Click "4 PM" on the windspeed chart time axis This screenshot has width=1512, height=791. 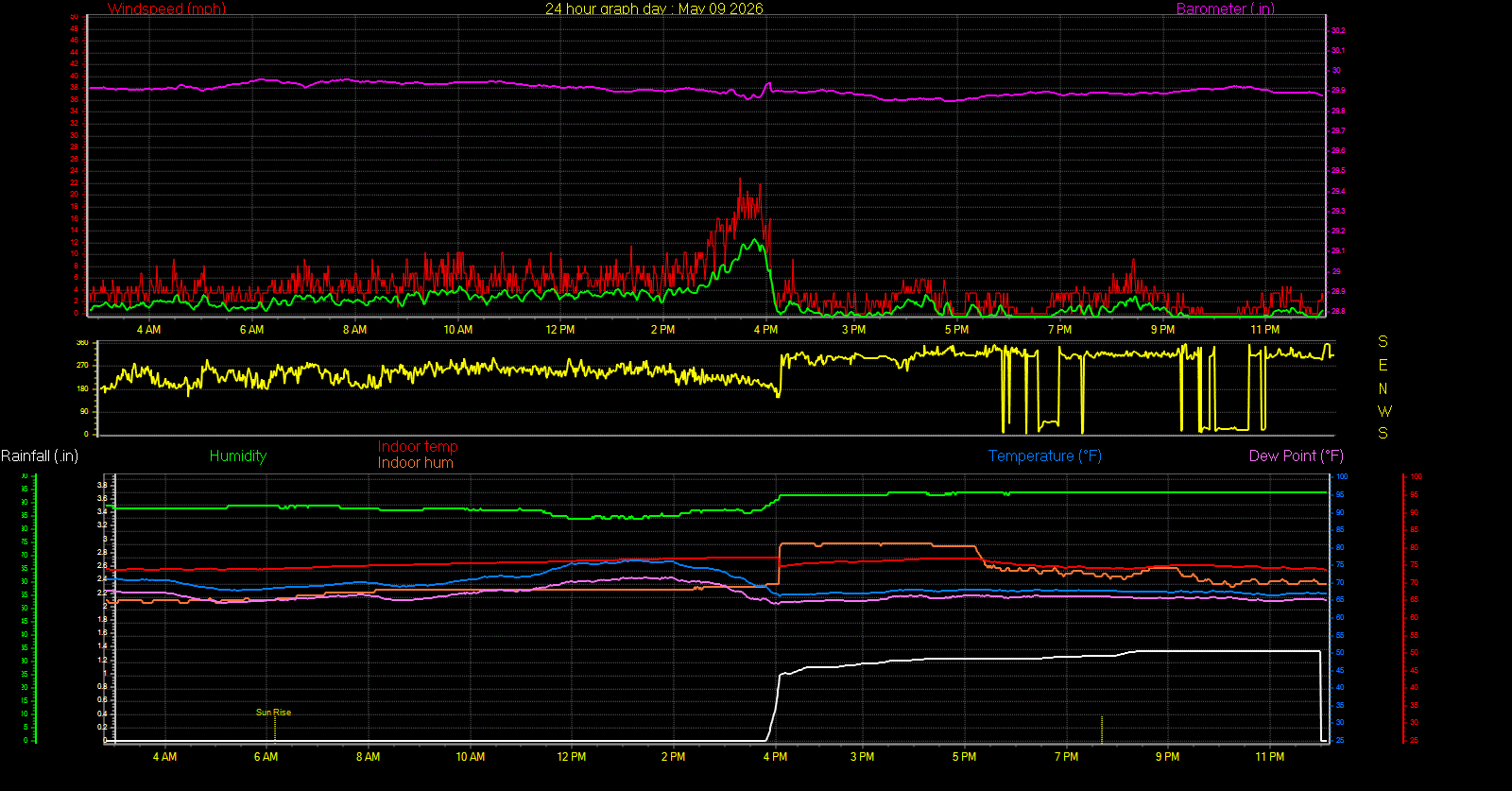coord(765,330)
